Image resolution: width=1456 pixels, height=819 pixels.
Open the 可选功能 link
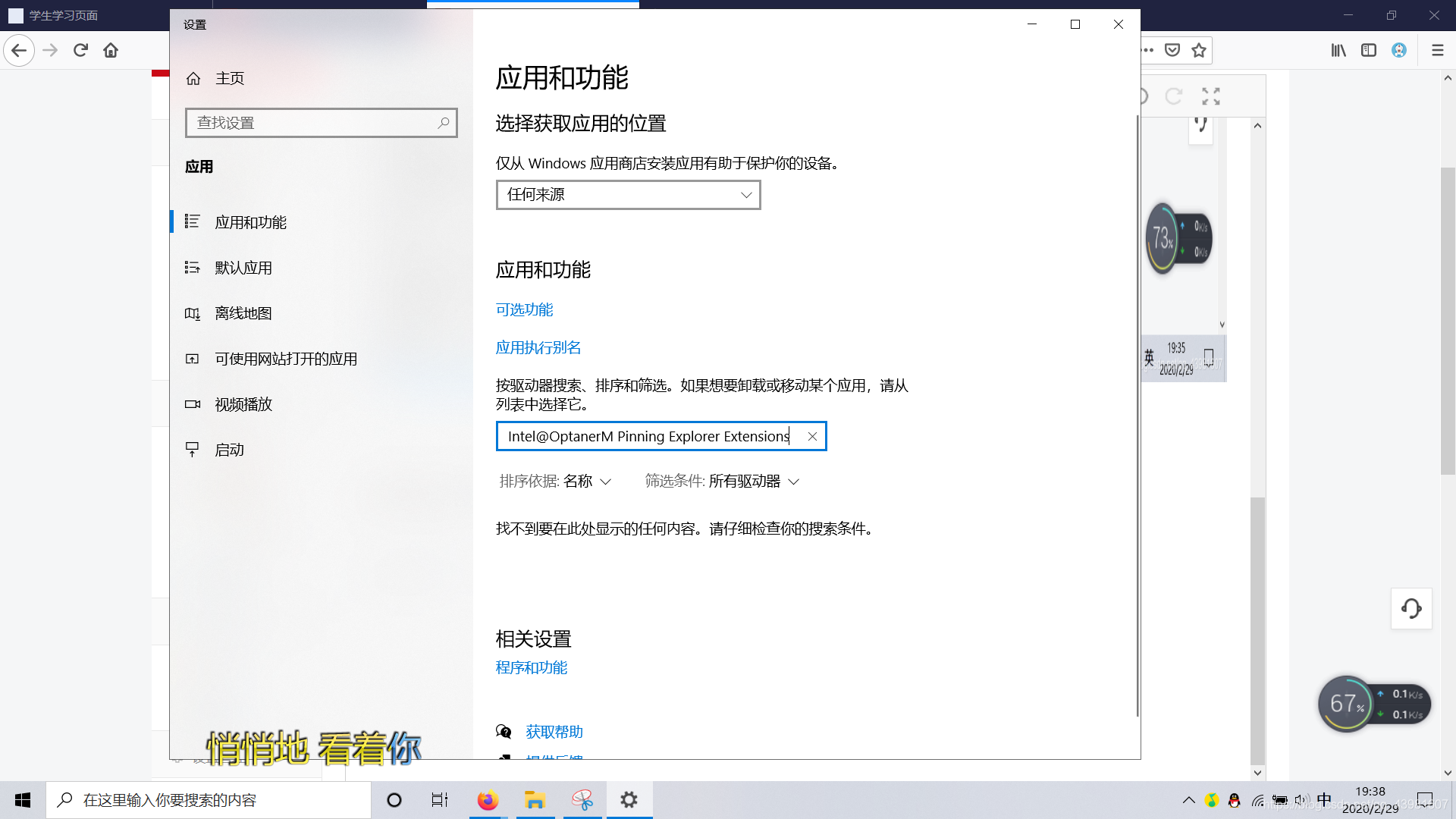524,309
